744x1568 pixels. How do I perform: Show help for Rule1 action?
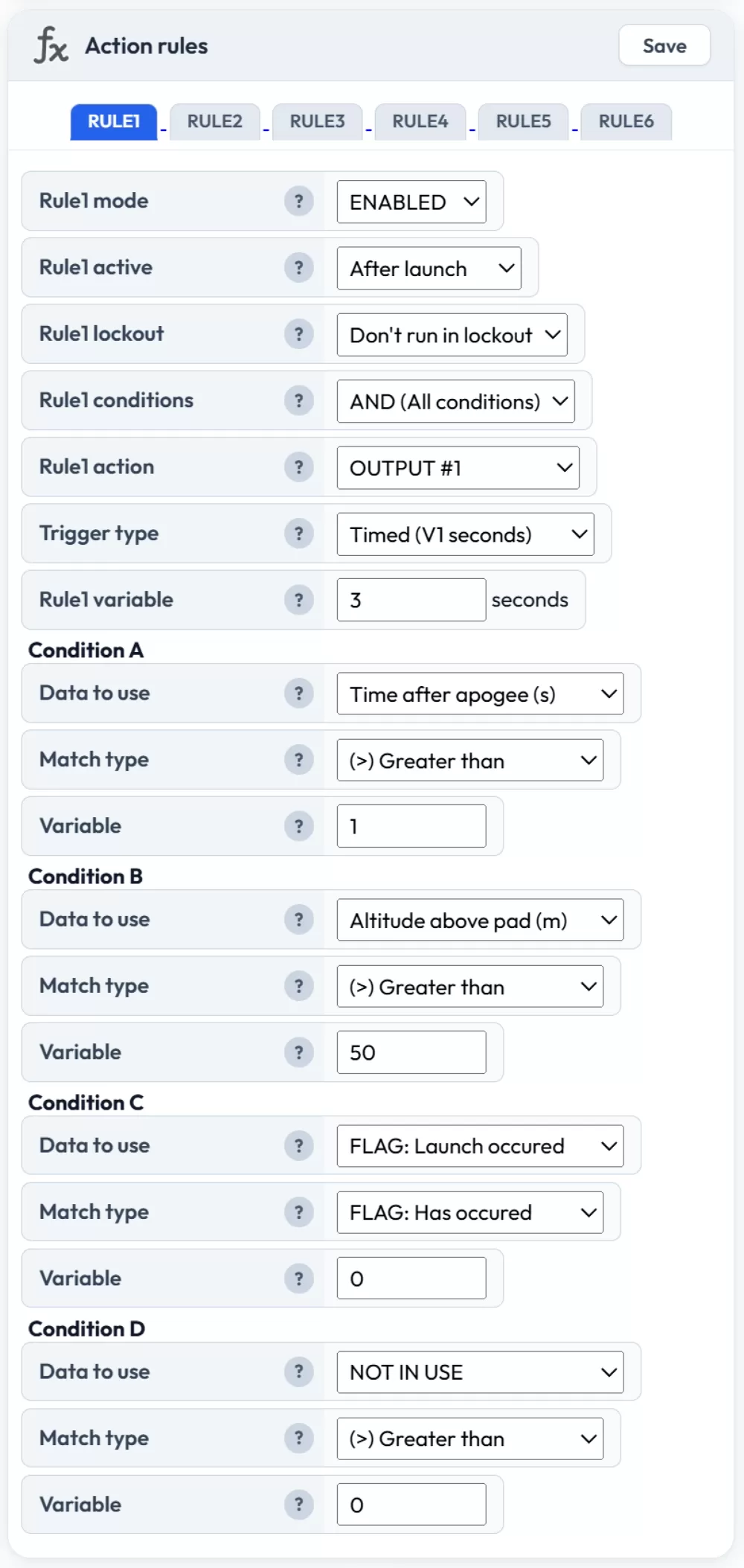[x=299, y=467]
